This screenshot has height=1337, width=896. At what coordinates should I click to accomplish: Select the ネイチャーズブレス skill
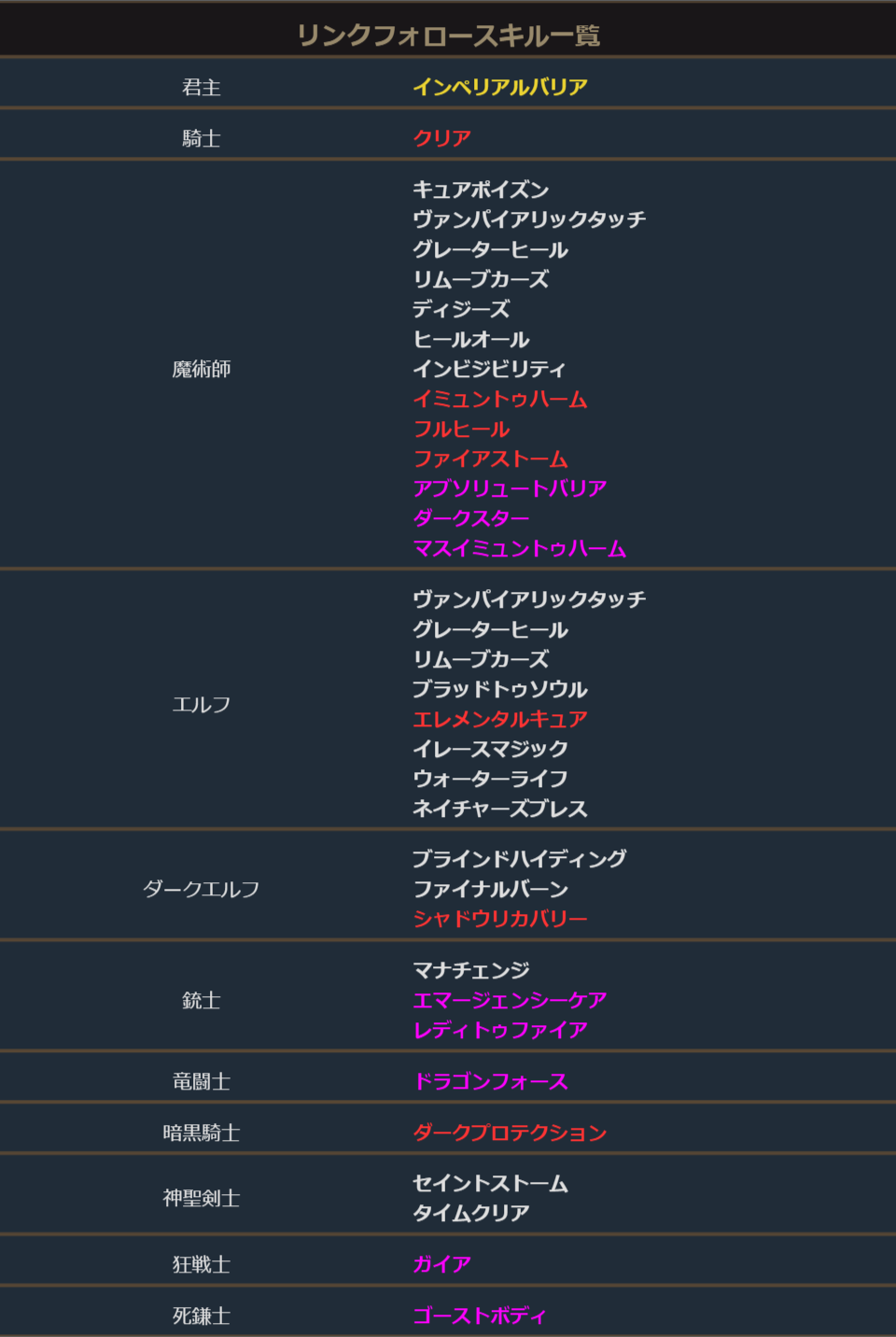pyautogui.click(x=500, y=809)
